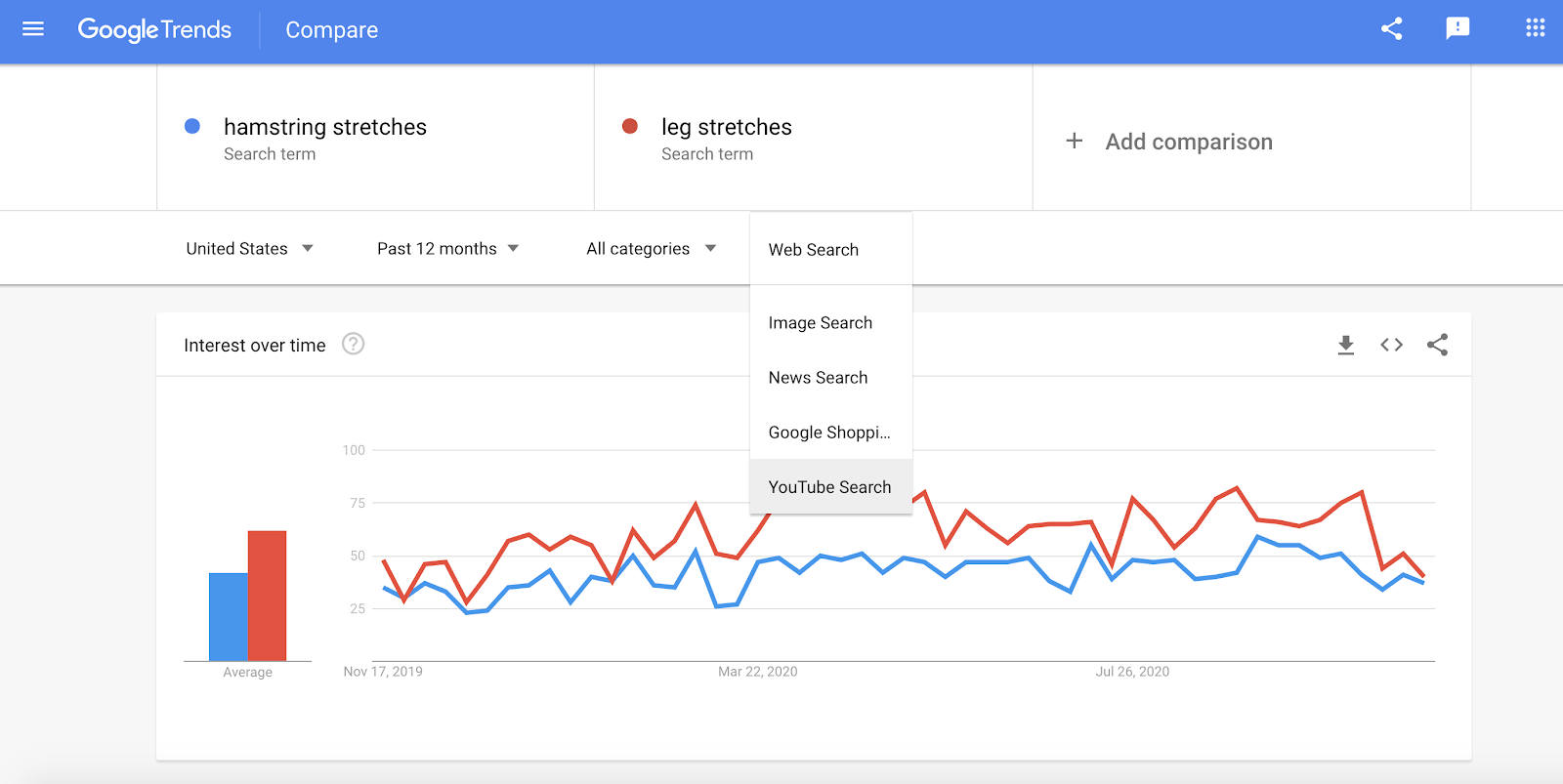Expand the United States region dropdown
Screen dimensions: 1563x784
(249, 249)
